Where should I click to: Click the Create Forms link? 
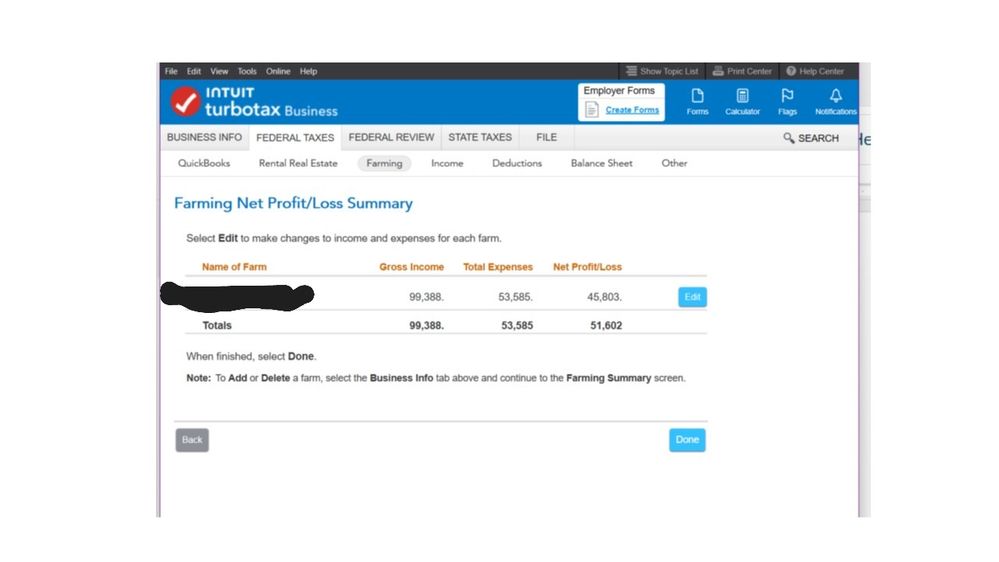tap(632, 110)
